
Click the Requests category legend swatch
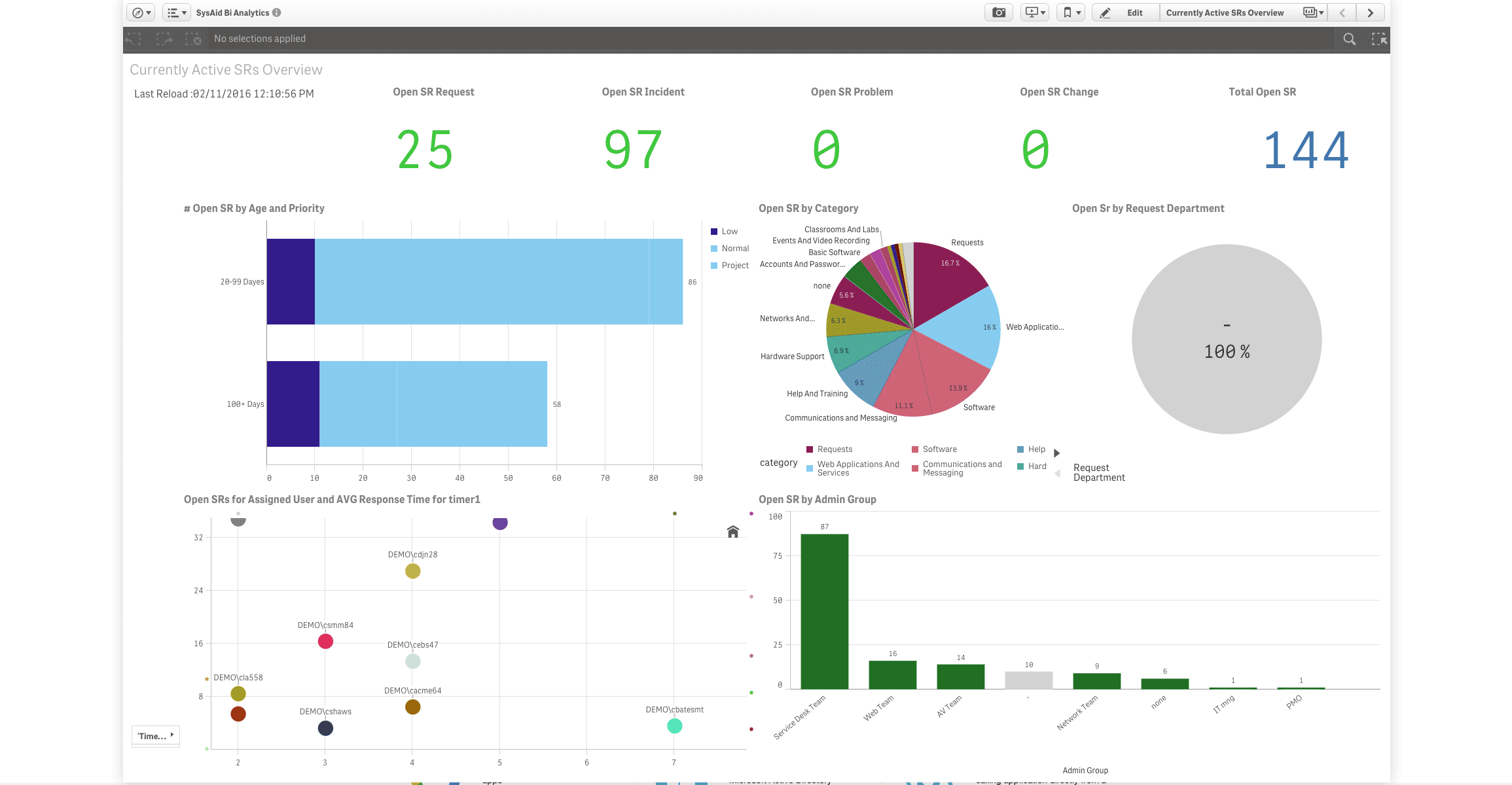810,449
